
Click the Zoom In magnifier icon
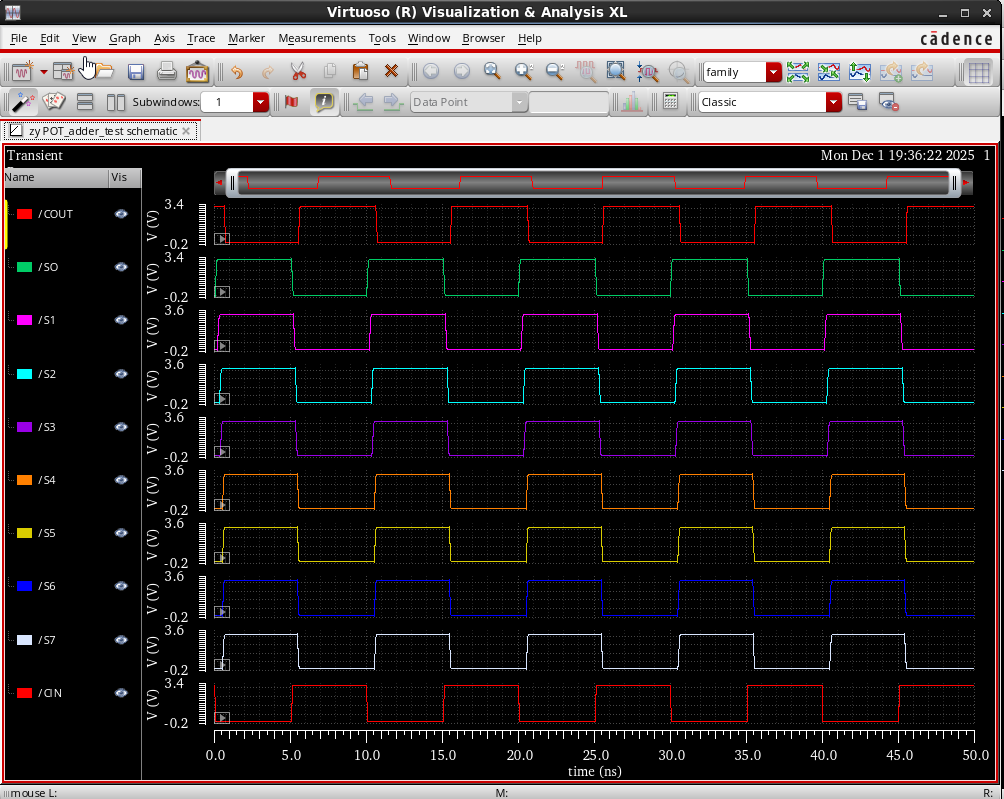(x=523, y=72)
